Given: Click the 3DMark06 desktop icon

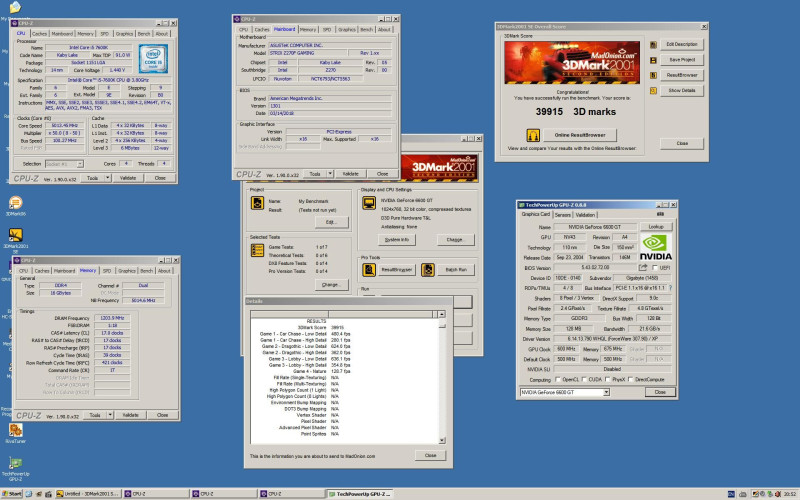Looking at the screenshot, I should coord(15,203).
